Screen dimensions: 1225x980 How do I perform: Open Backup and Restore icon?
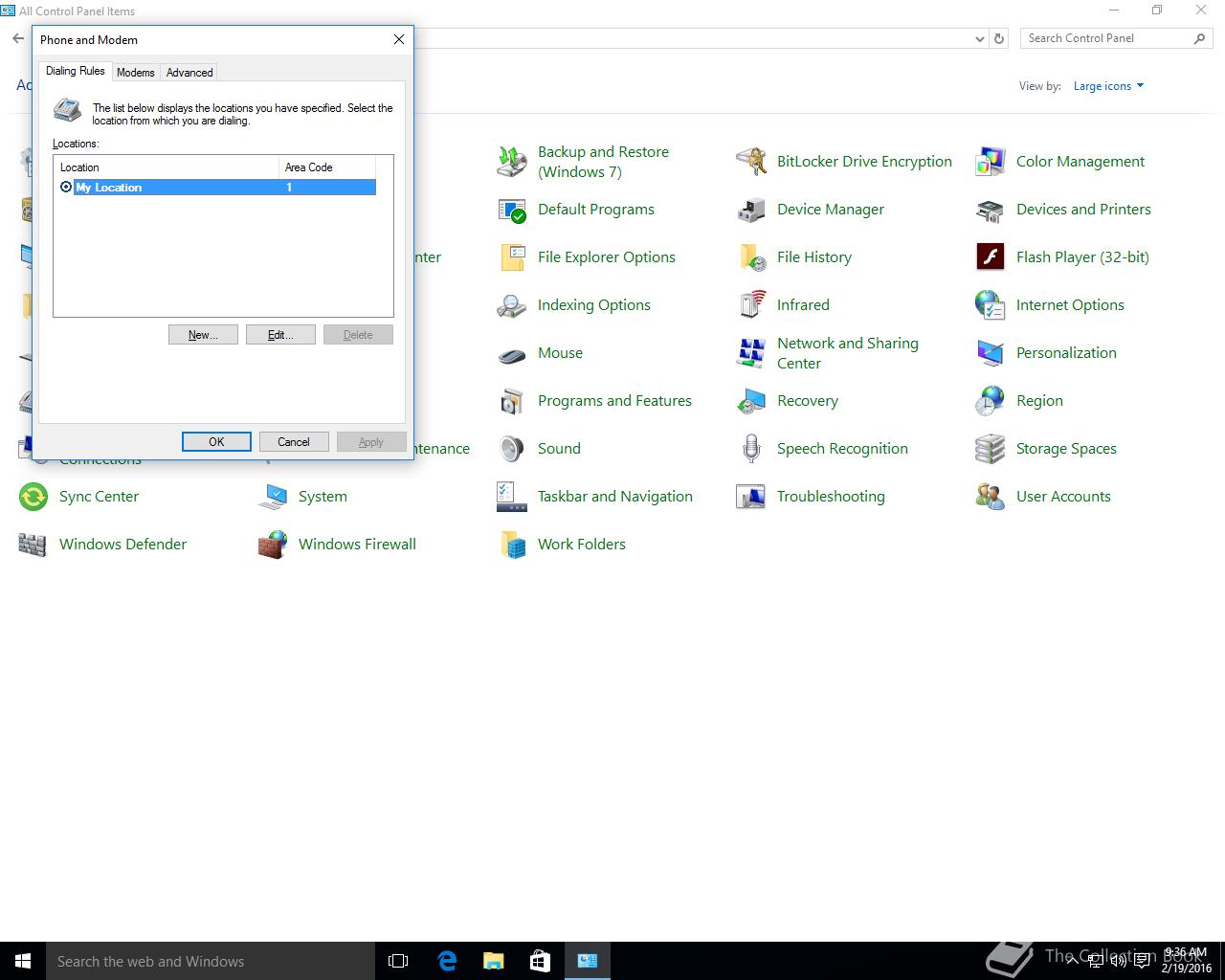point(512,162)
